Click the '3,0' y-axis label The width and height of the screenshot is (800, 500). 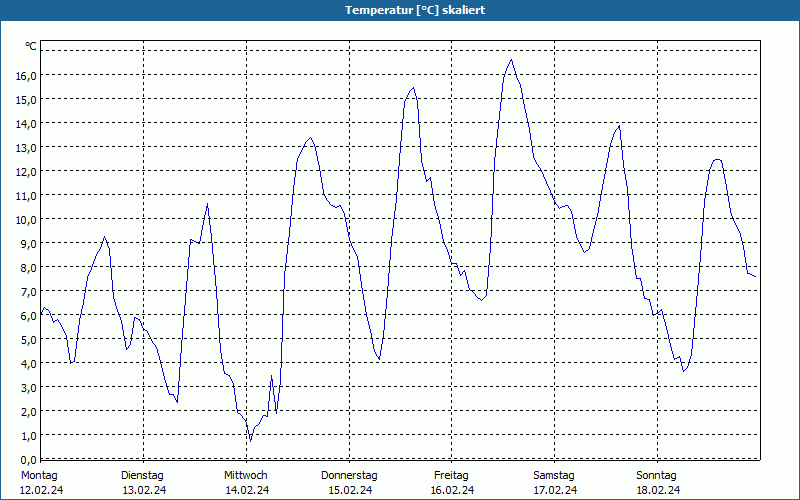[28, 387]
